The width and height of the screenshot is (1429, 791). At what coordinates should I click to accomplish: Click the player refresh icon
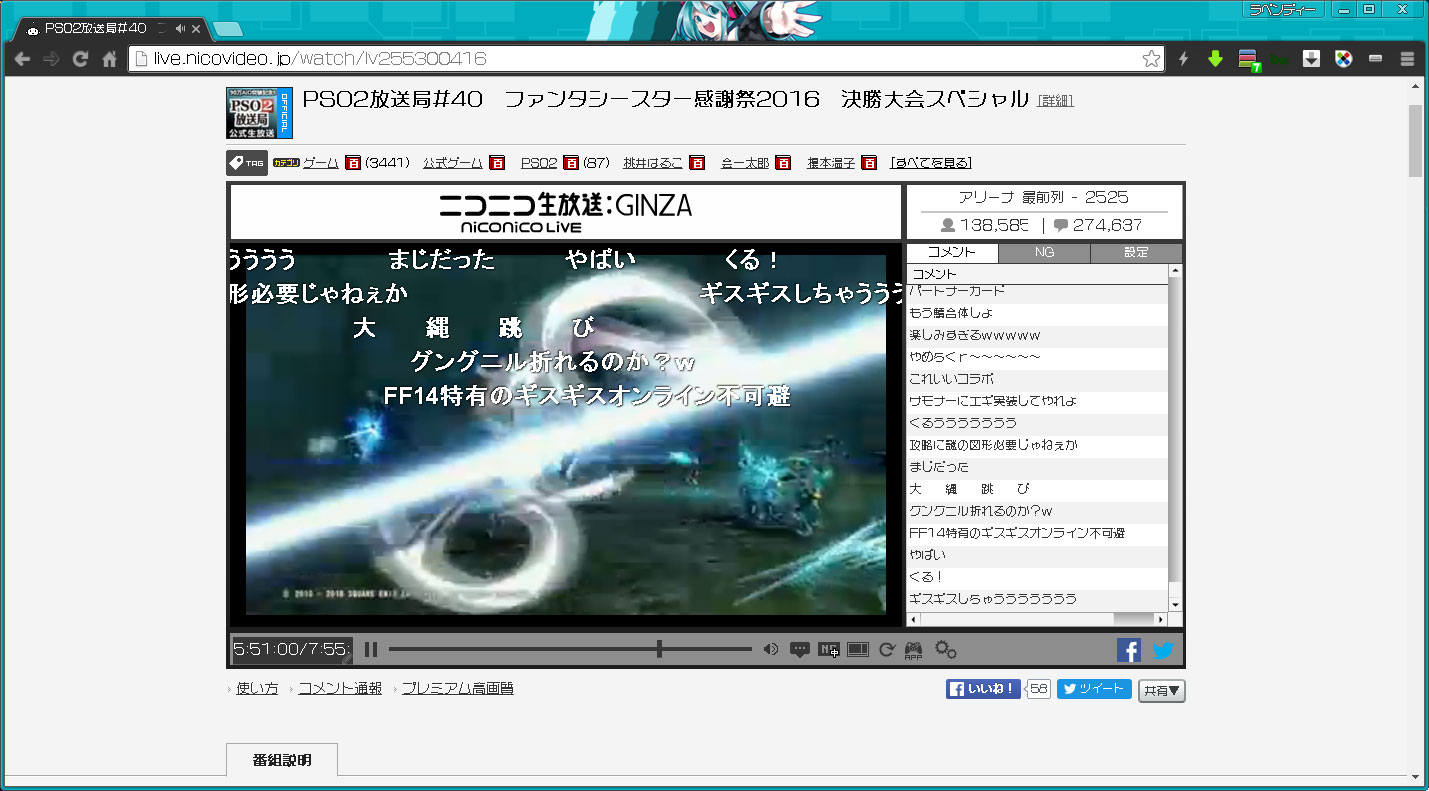[x=886, y=650]
